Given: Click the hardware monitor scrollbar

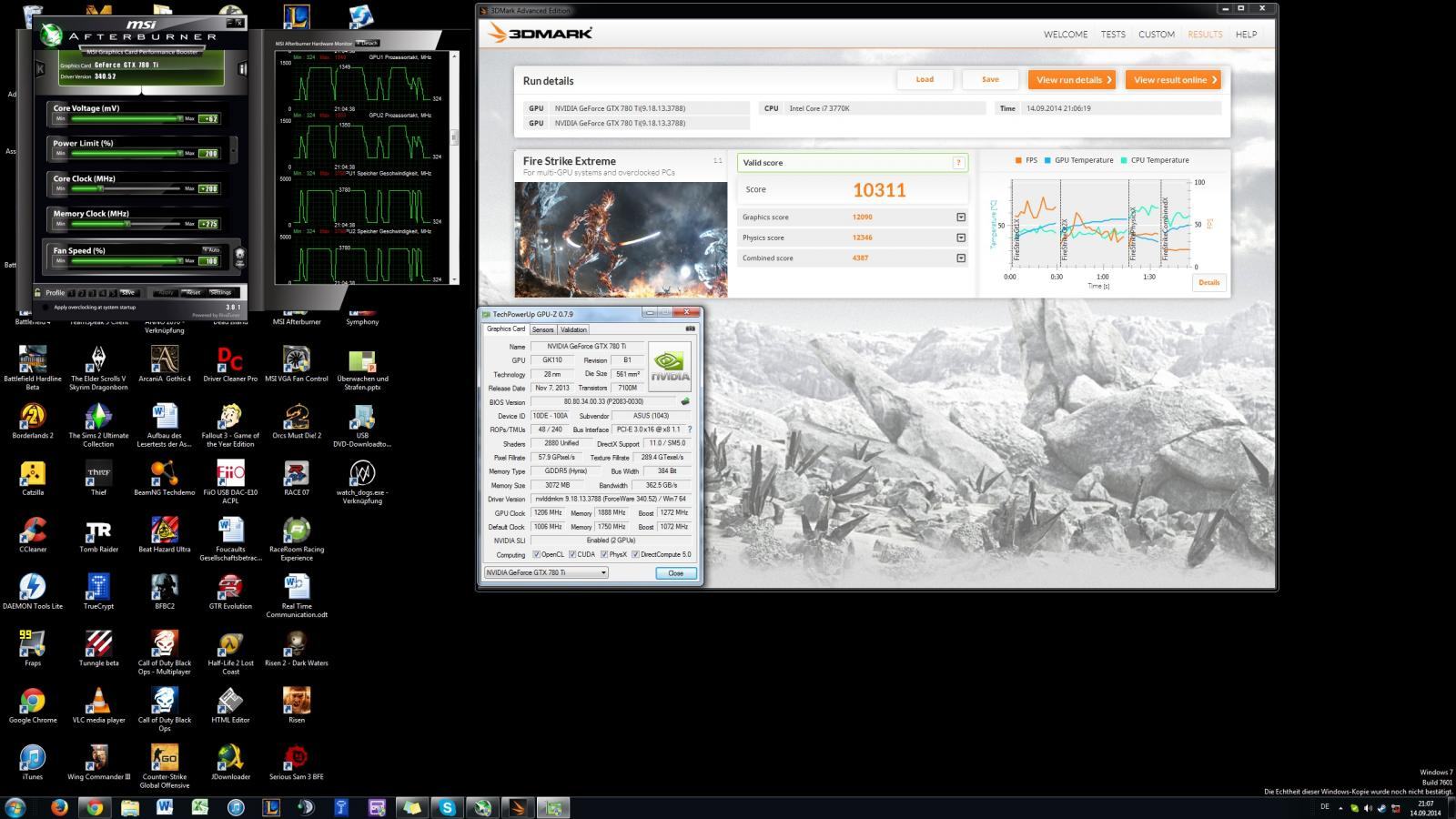Looking at the screenshot, I should (454, 136).
